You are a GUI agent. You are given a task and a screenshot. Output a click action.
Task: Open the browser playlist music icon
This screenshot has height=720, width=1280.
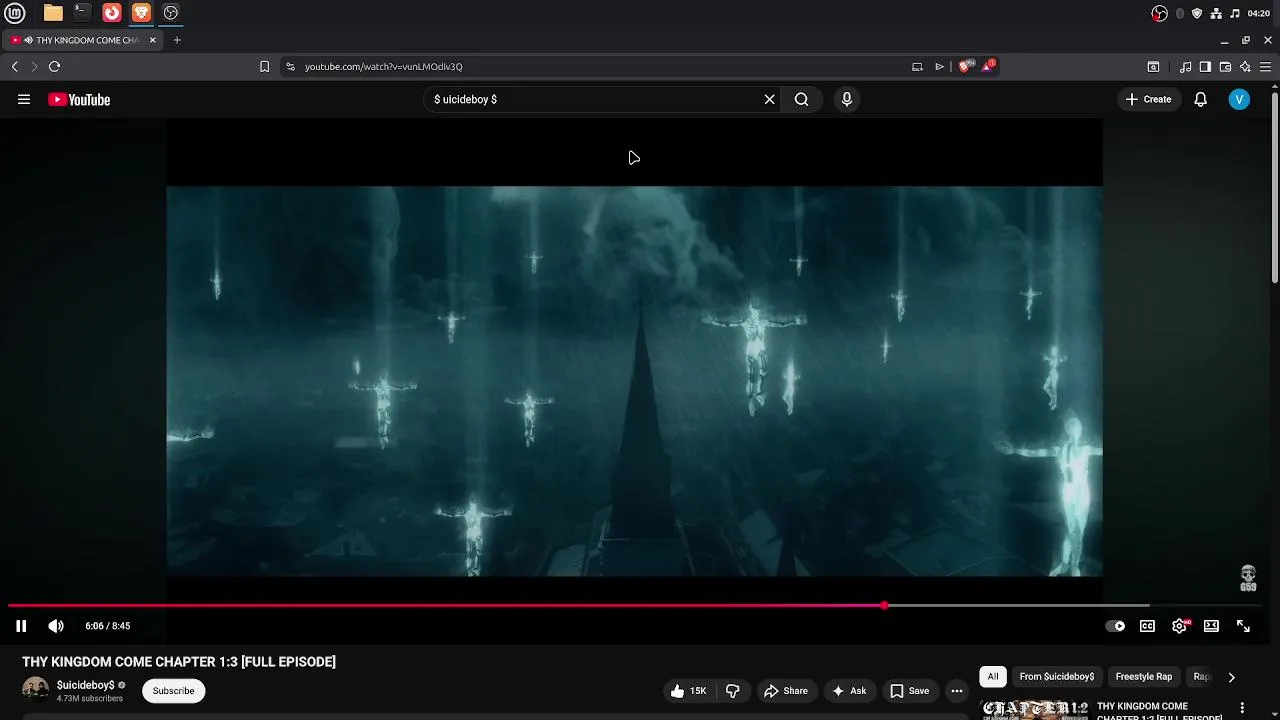pos(1186,66)
